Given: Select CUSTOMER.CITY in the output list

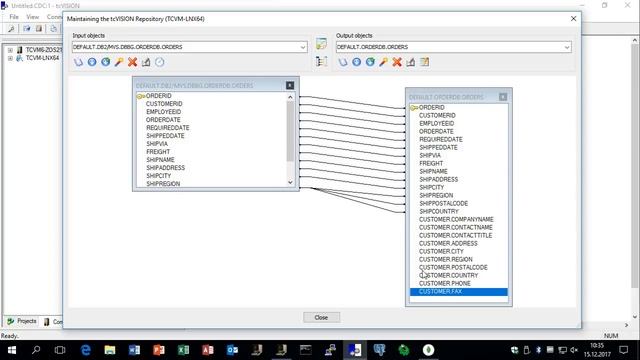Looking at the screenshot, I should pyautogui.click(x=441, y=251).
